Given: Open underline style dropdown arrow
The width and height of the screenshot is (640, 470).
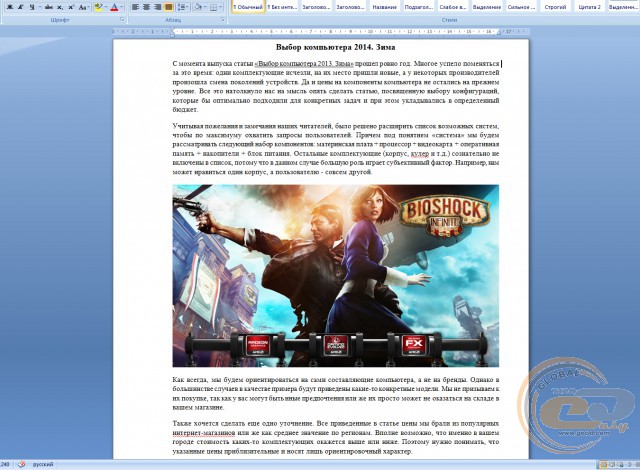Looking at the screenshot, I should [39, 7].
